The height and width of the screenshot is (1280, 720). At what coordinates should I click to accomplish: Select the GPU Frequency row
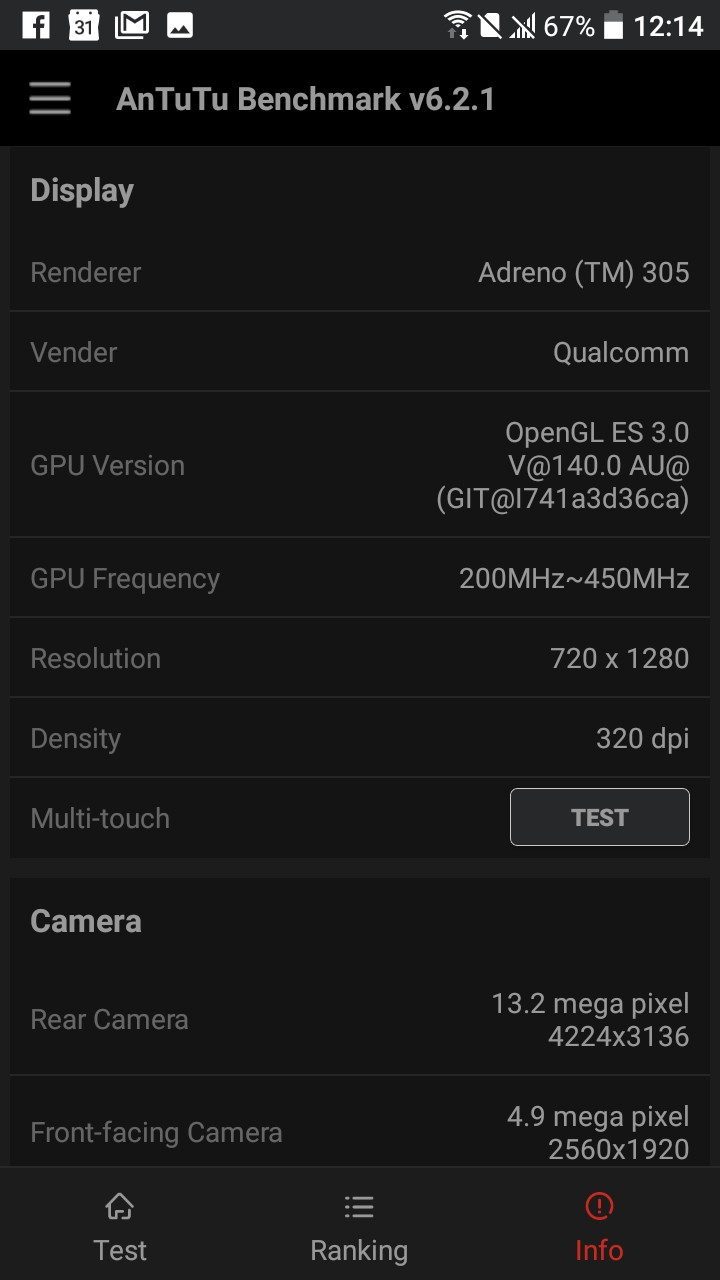click(360, 578)
